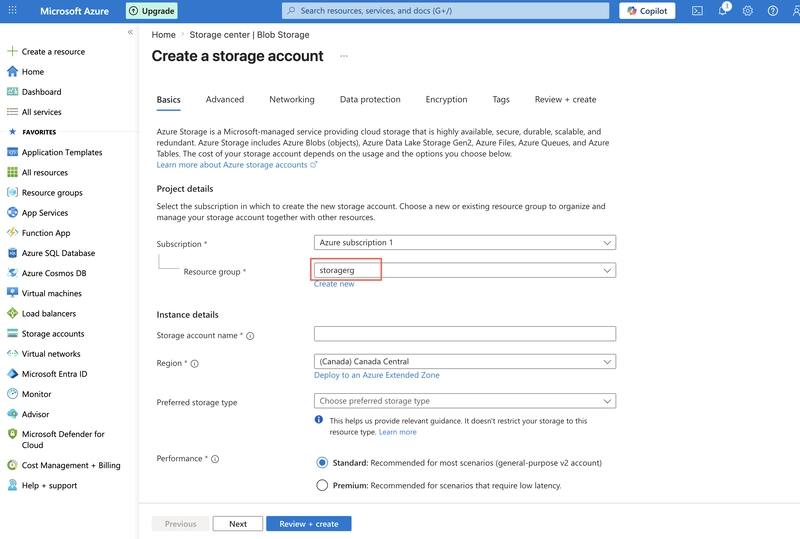Click the Virtual networks icon
Screen dimensions: 800x539
(x=12, y=354)
